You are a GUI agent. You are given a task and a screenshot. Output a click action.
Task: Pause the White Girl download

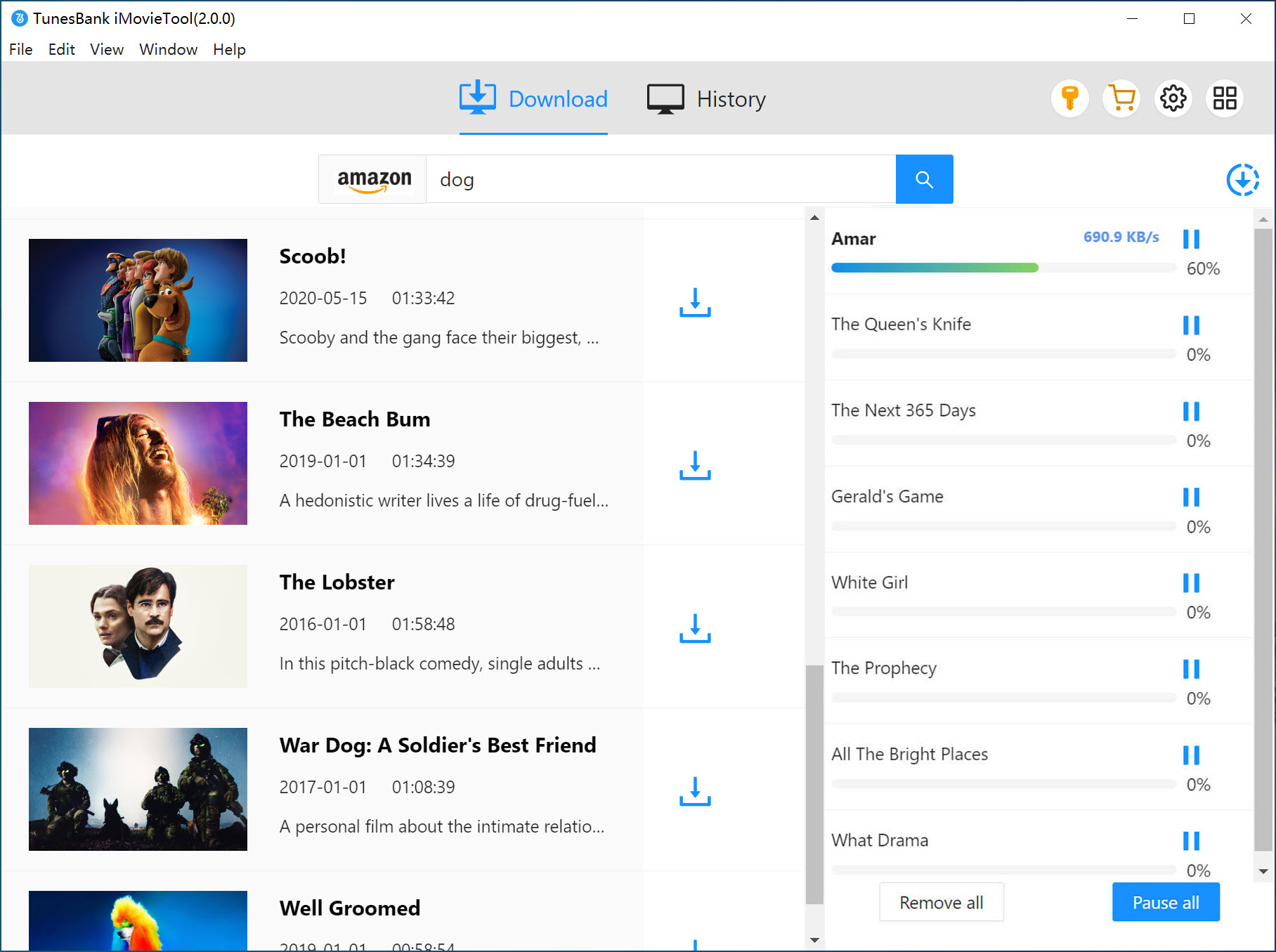[x=1191, y=582]
